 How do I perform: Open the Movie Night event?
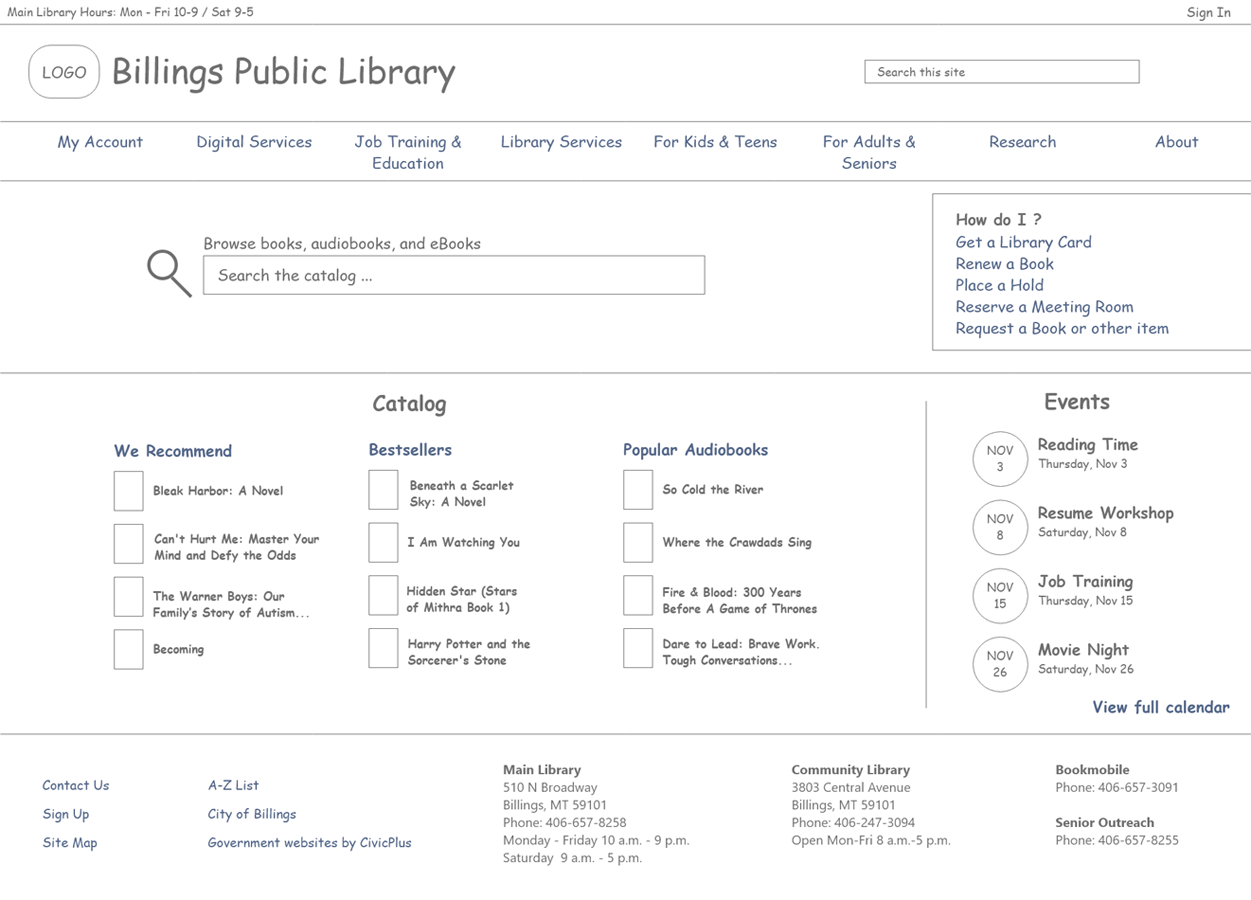click(1083, 650)
